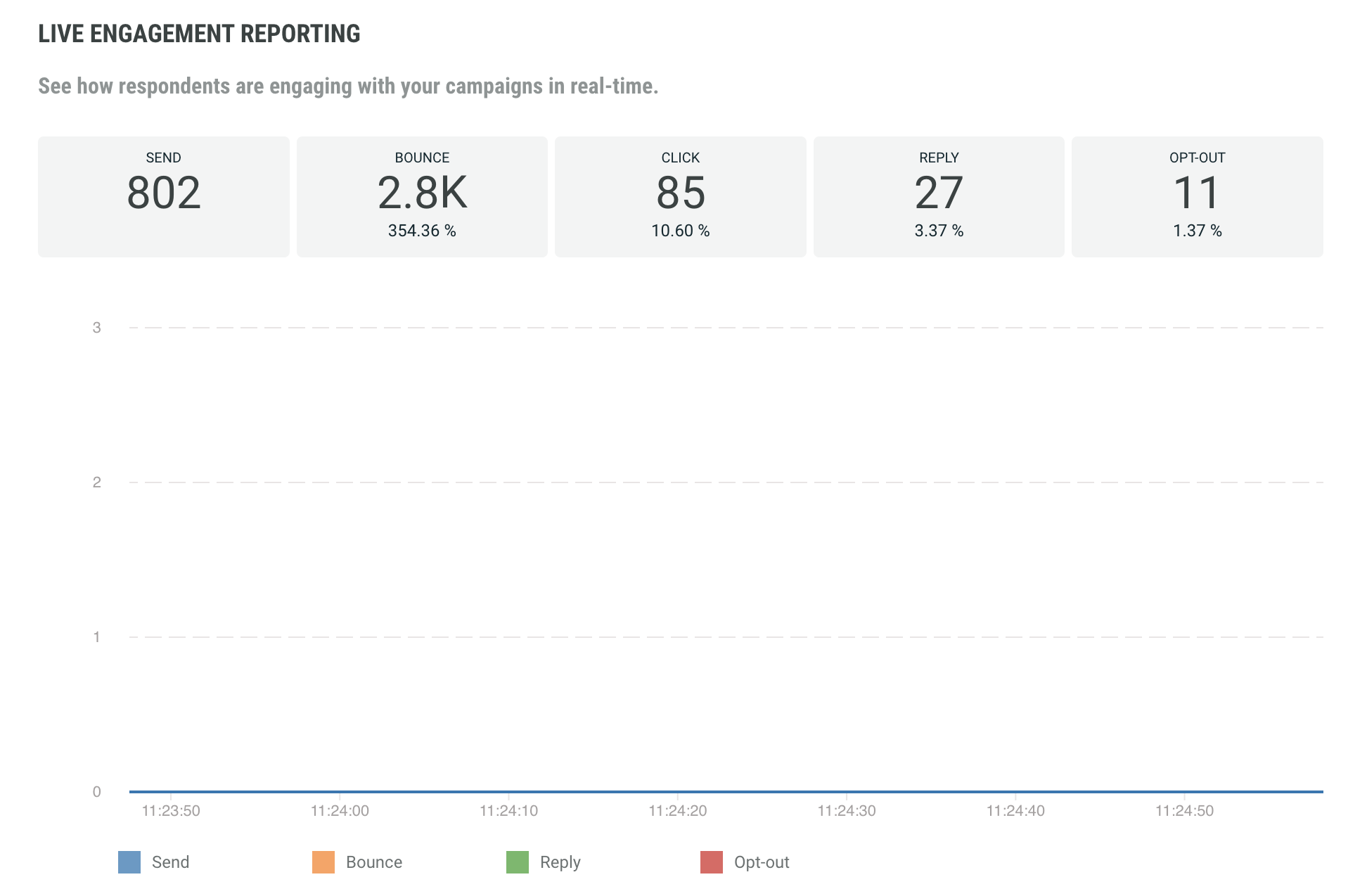Click the SEND 802 stat card
The width and height of the screenshot is (1367, 896).
(x=164, y=197)
